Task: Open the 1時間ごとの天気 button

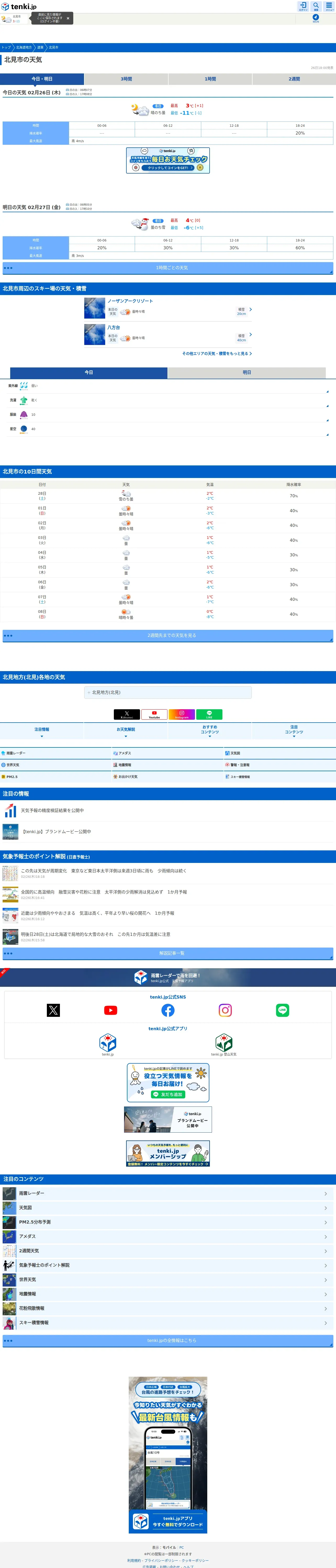Action: pos(168,268)
